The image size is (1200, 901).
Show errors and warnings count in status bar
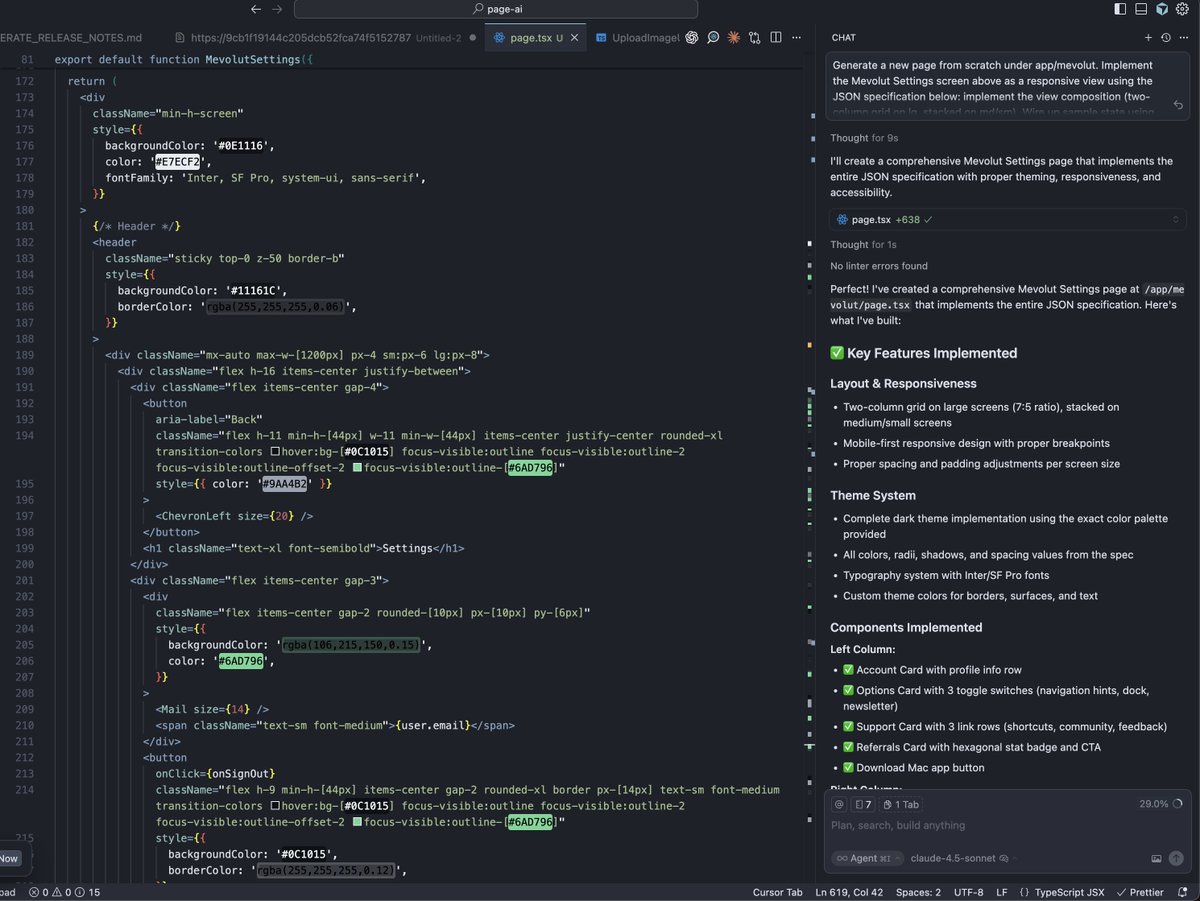coord(66,892)
